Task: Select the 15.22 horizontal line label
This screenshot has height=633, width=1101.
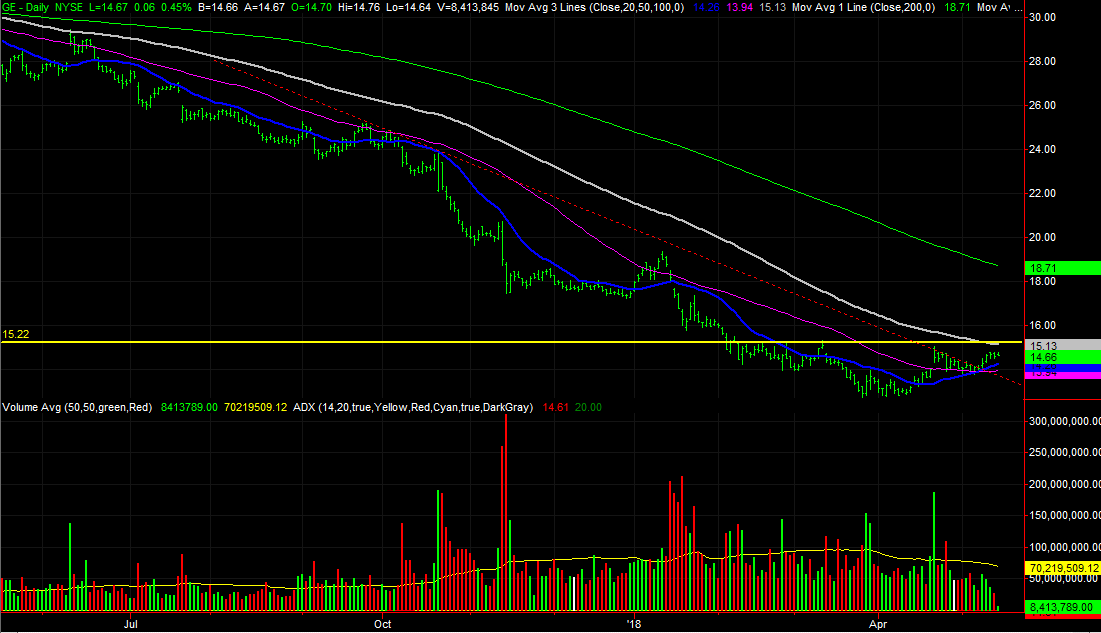Action: 15,334
